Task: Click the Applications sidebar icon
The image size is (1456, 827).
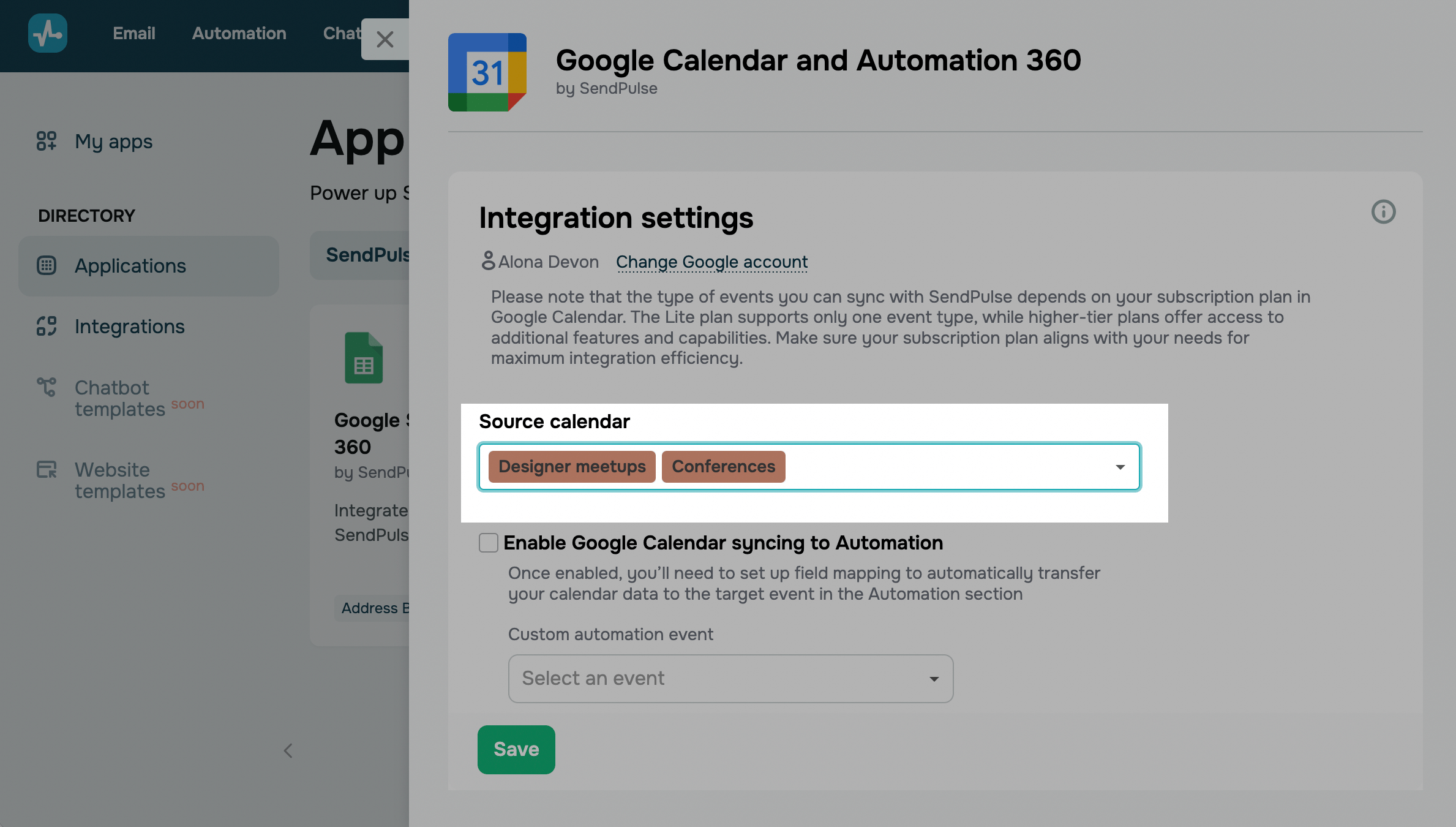Action: click(47, 265)
